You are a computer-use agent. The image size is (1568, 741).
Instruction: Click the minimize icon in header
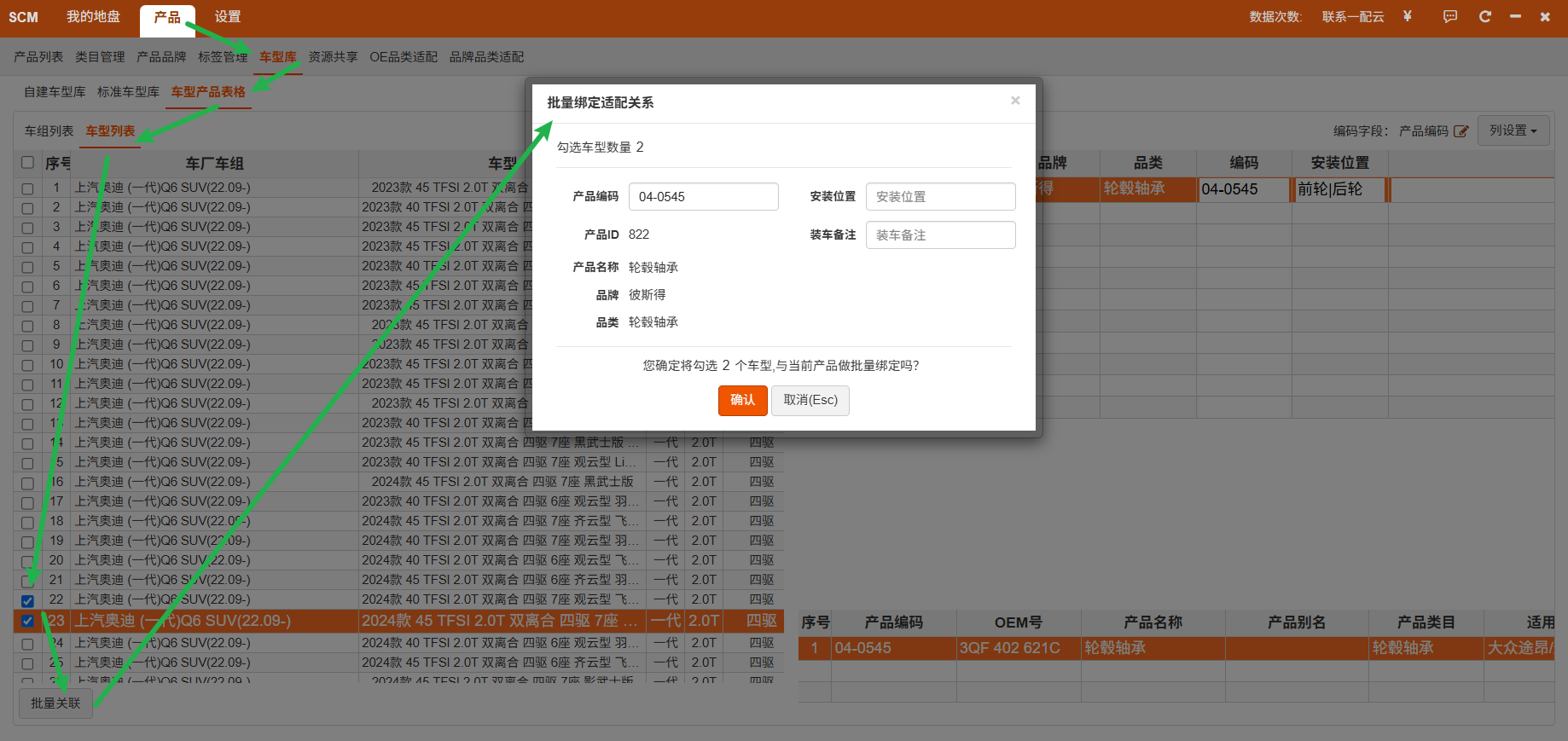point(1515,16)
